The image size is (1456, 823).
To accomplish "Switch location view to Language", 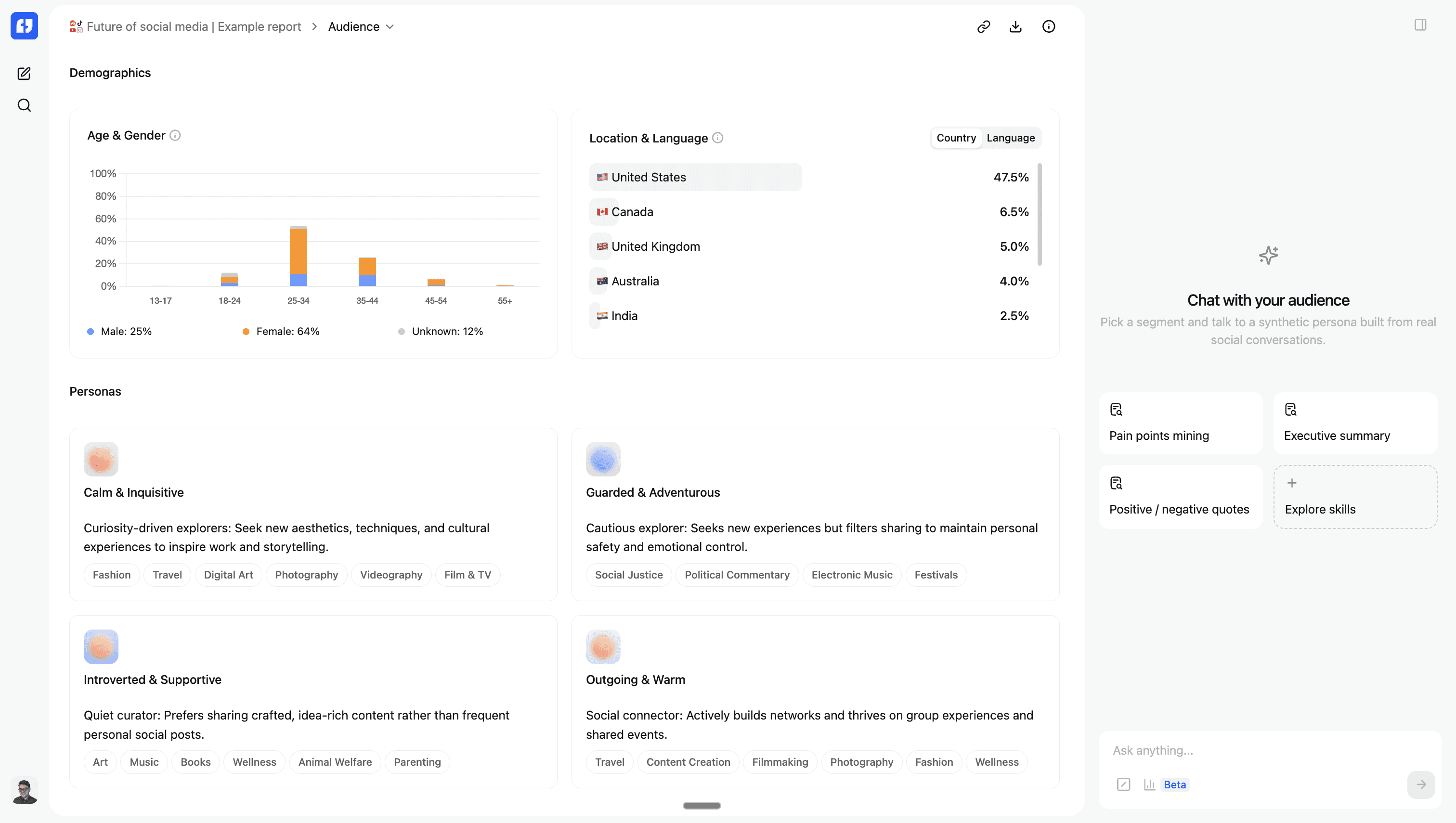I will 1011,138.
